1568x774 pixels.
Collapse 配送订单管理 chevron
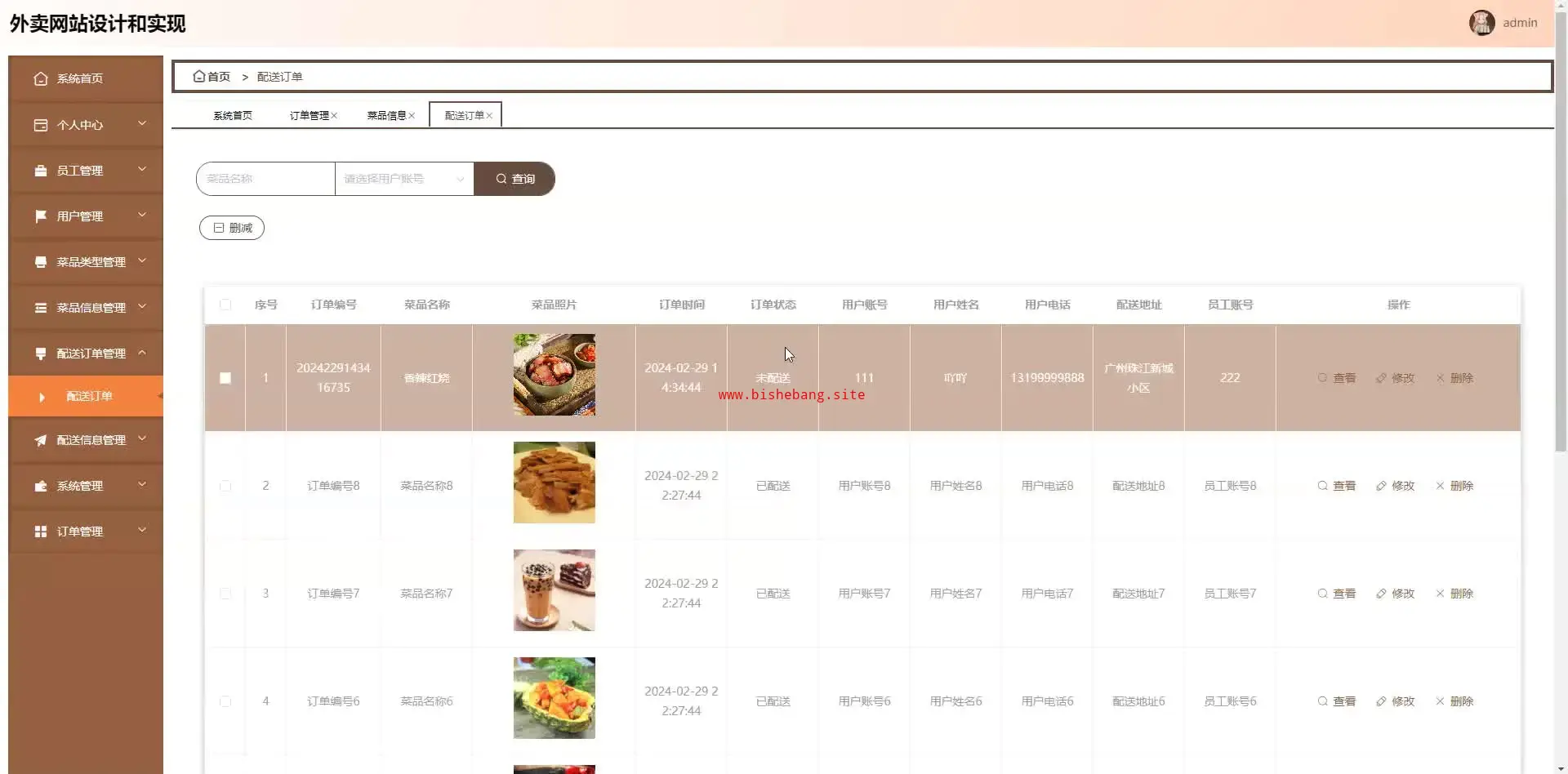(x=142, y=352)
